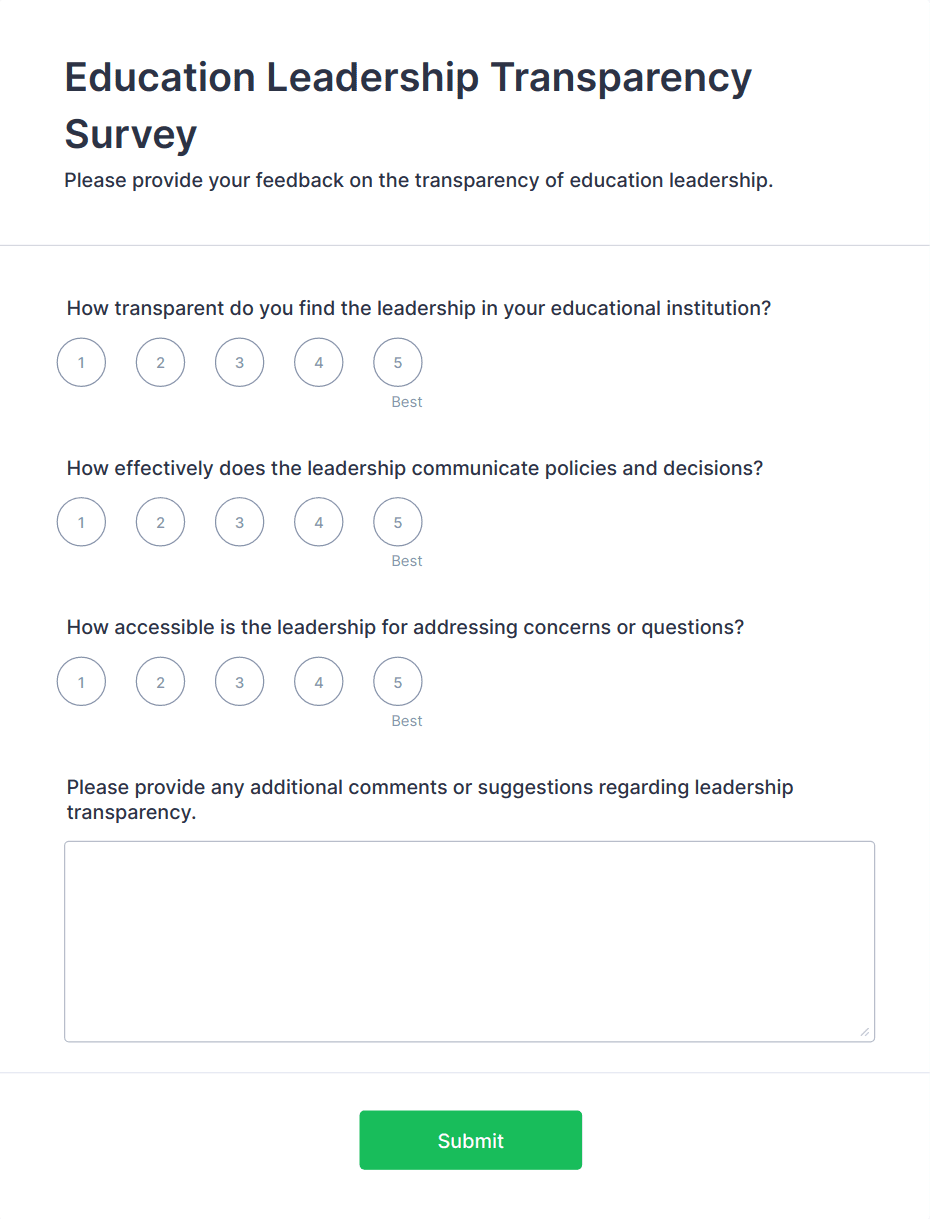Rate leadership accessibility as 4

318,682
